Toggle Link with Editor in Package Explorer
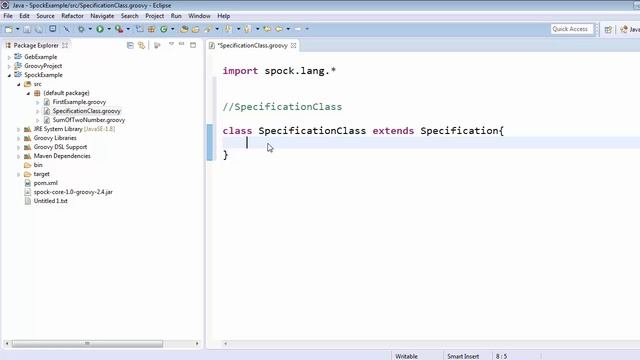Screen dimensions: 640x360 pos(141,45)
